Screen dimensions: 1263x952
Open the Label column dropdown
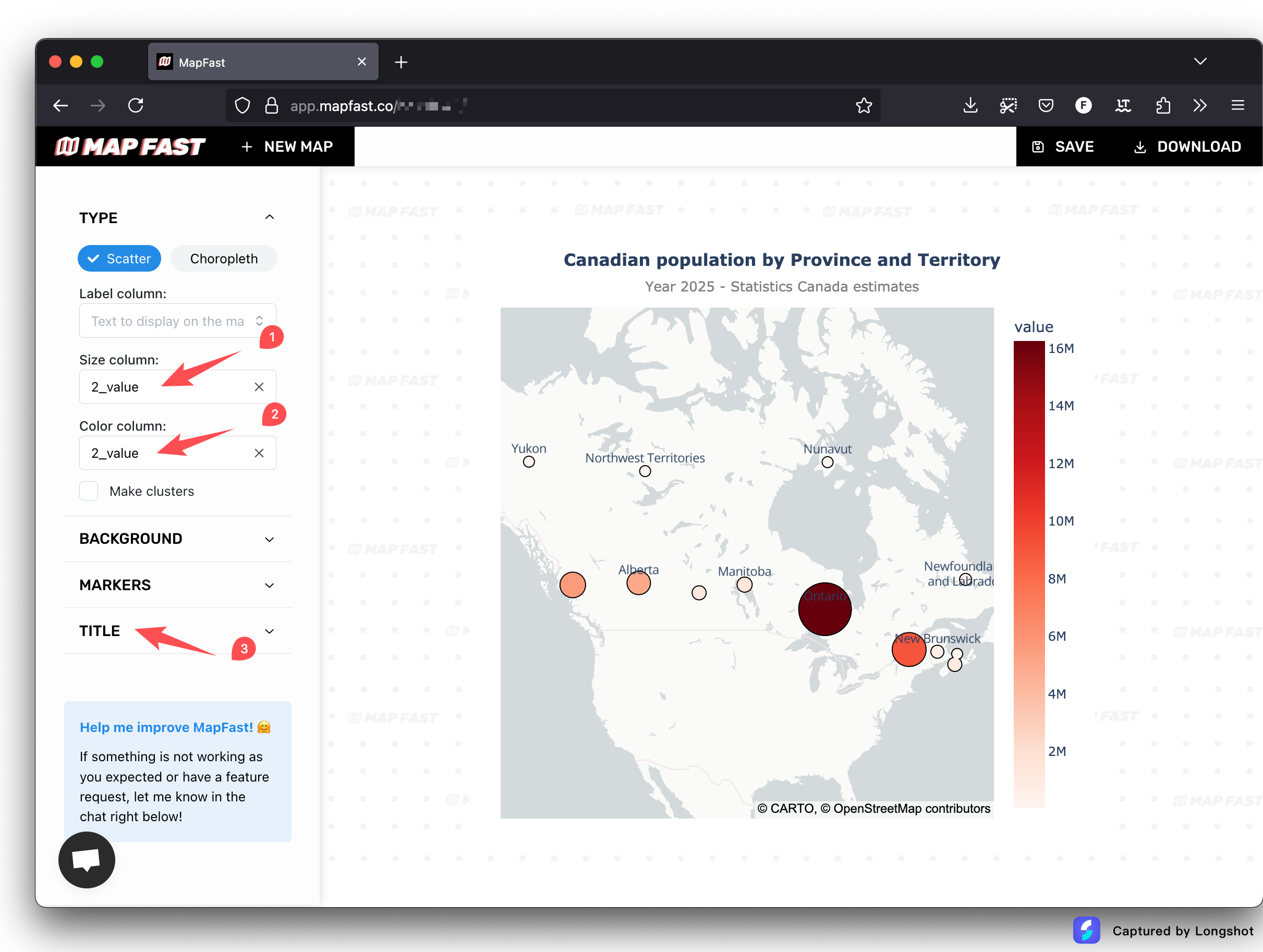[178, 321]
